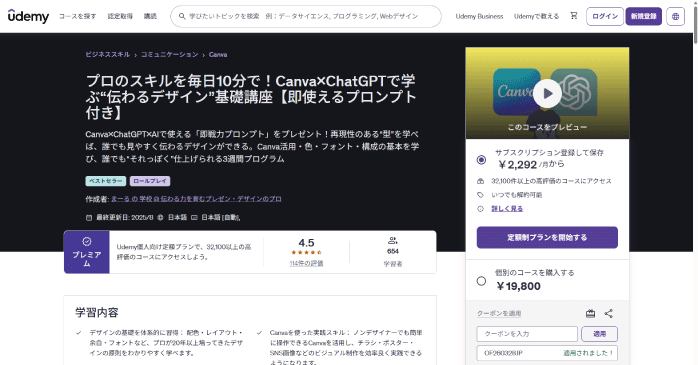Open コースを探す menu
The image size is (698, 365).
[77, 16]
